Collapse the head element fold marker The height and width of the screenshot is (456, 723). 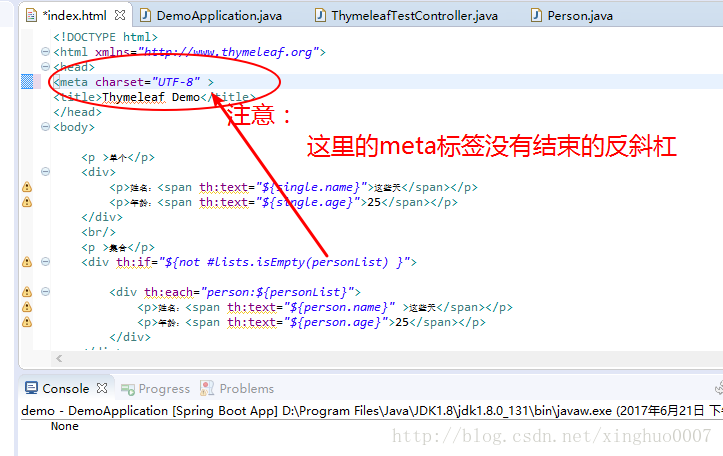[x=45, y=66]
